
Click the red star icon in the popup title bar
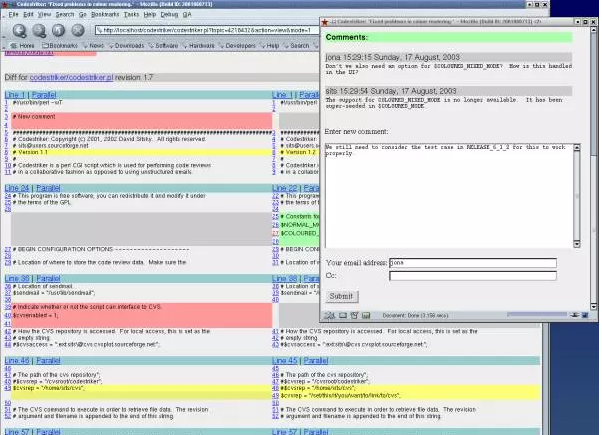(x=325, y=22)
